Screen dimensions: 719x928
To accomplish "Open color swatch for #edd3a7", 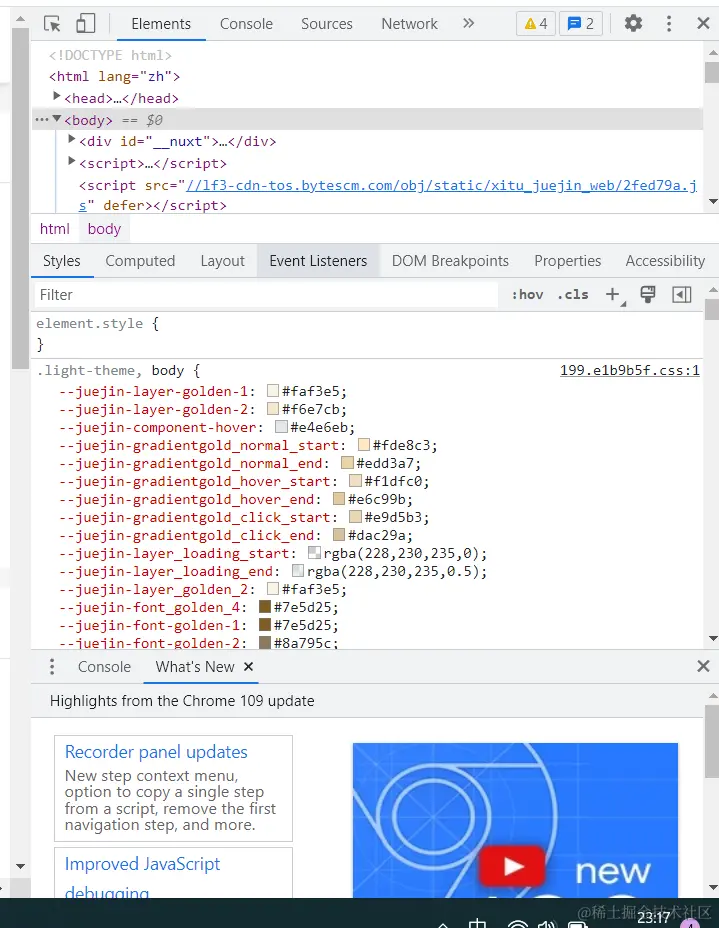I will point(347,463).
